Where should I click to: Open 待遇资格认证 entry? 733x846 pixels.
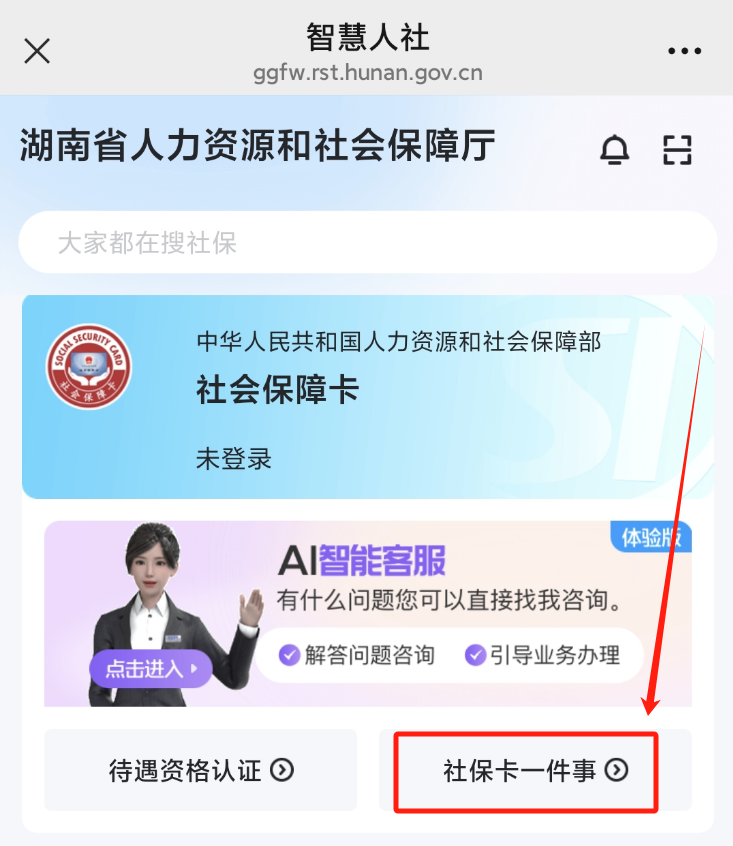(201, 770)
